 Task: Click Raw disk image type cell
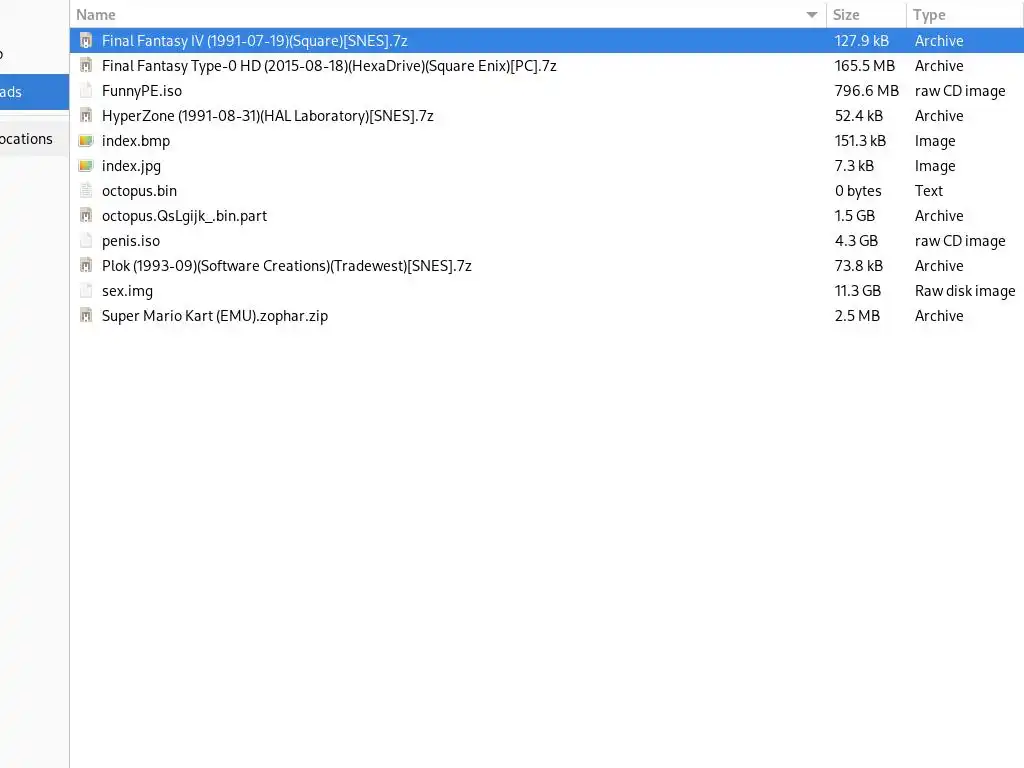(965, 291)
